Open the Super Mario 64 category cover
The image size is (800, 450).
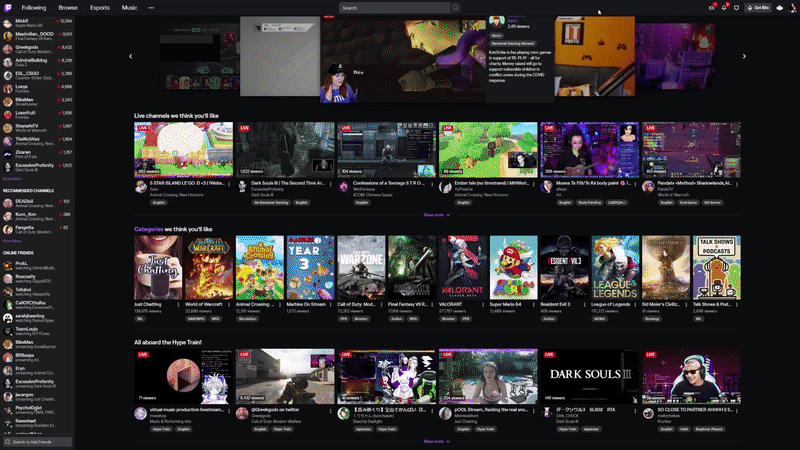(513, 267)
